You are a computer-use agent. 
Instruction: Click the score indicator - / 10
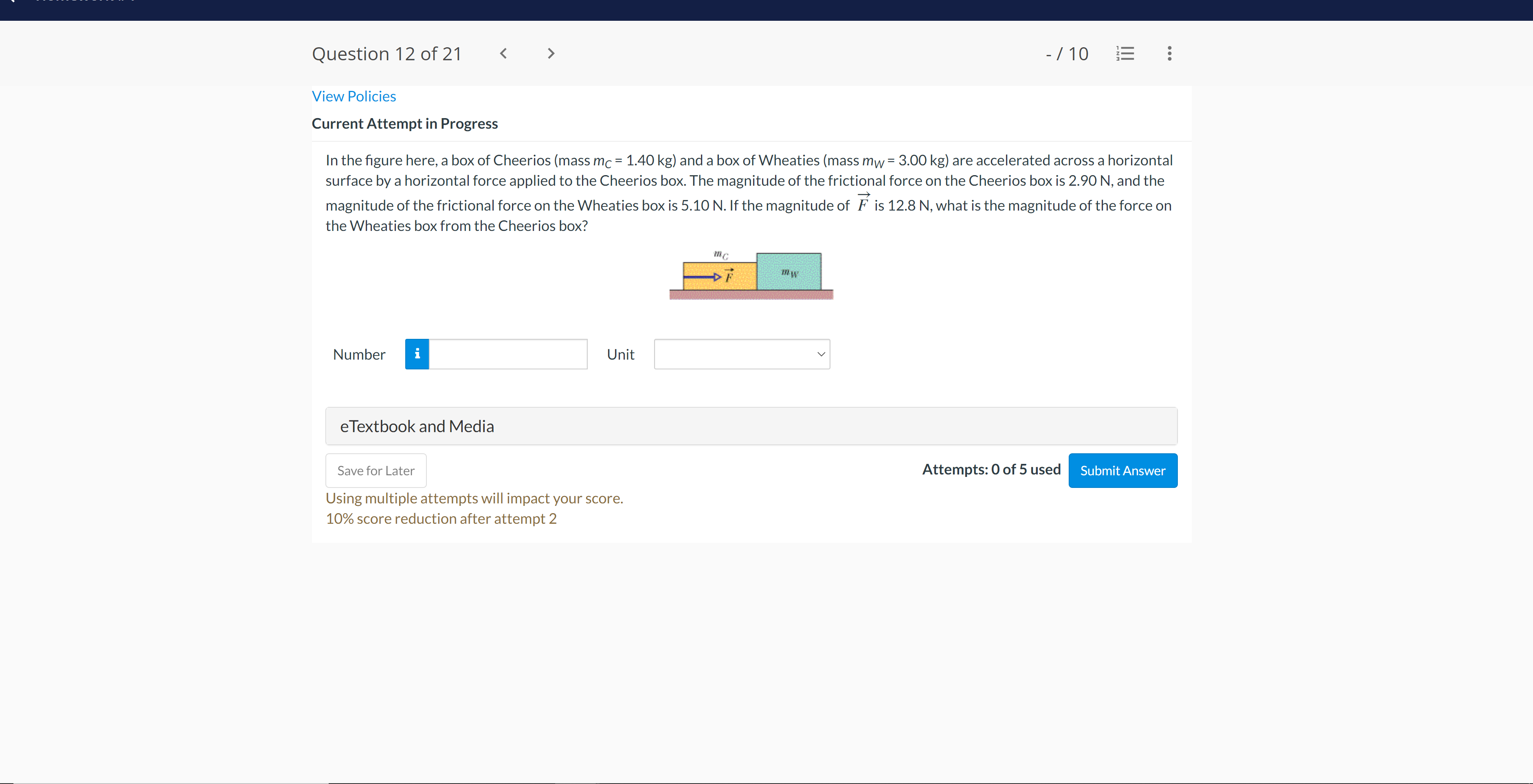point(1066,54)
